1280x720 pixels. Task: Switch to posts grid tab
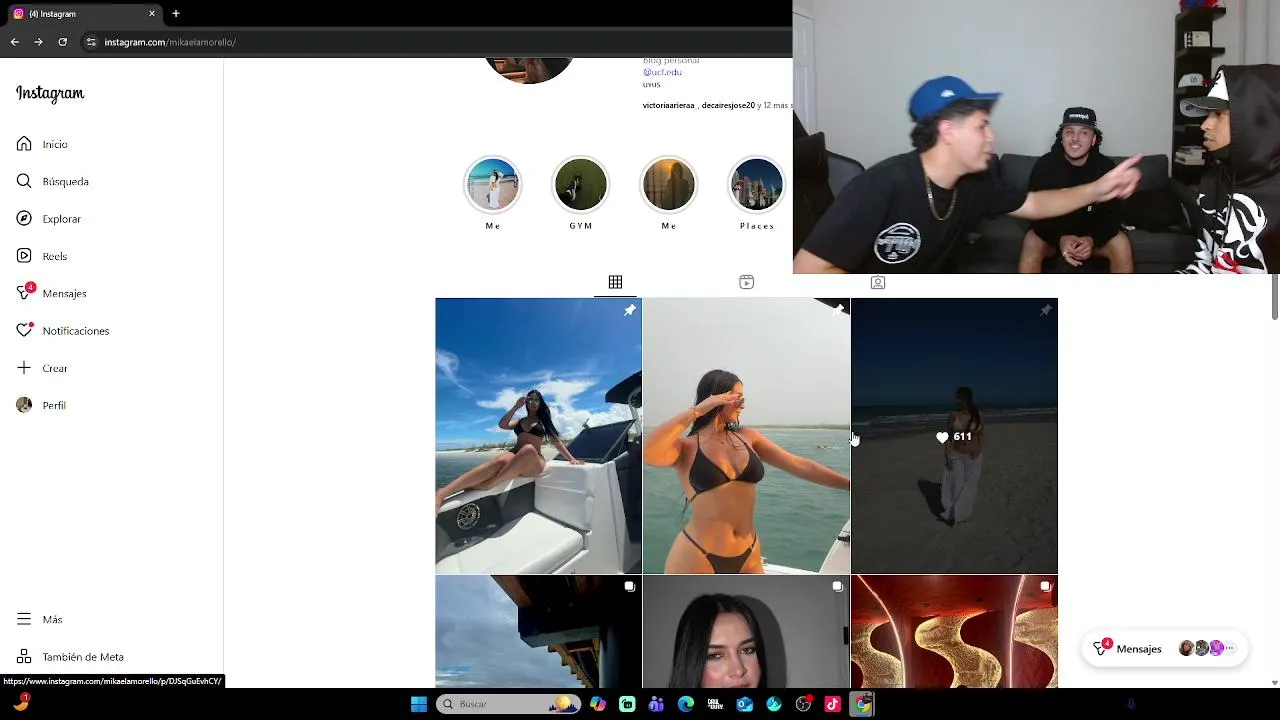click(x=615, y=282)
